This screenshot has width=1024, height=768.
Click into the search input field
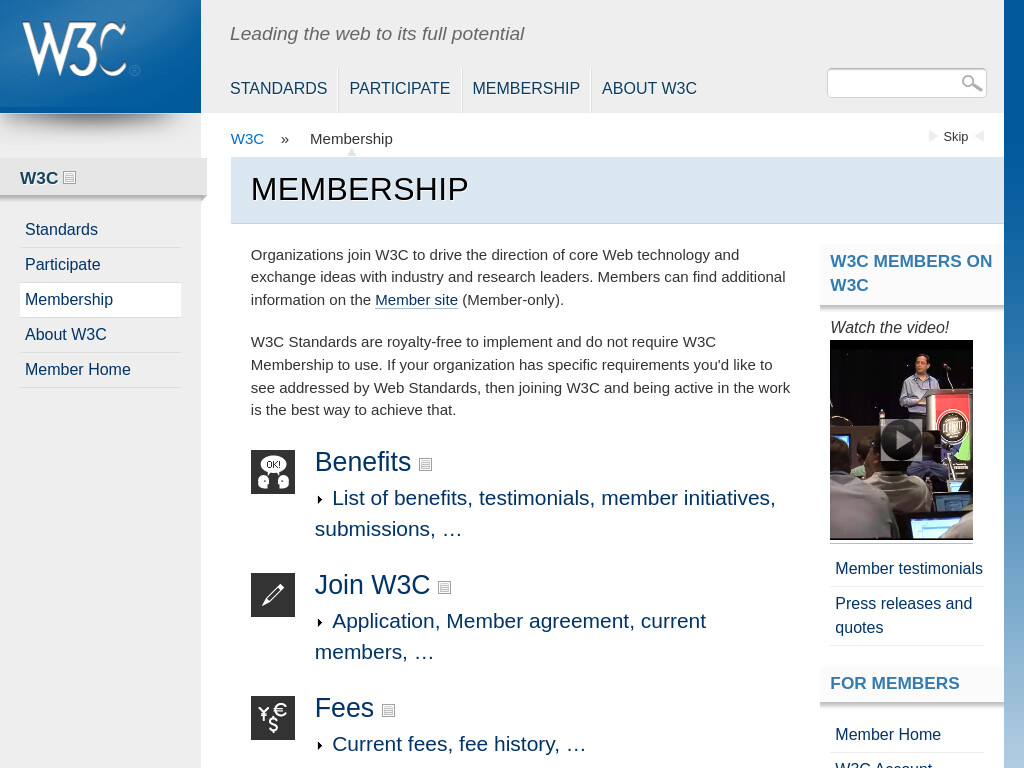tap(893, 83)
